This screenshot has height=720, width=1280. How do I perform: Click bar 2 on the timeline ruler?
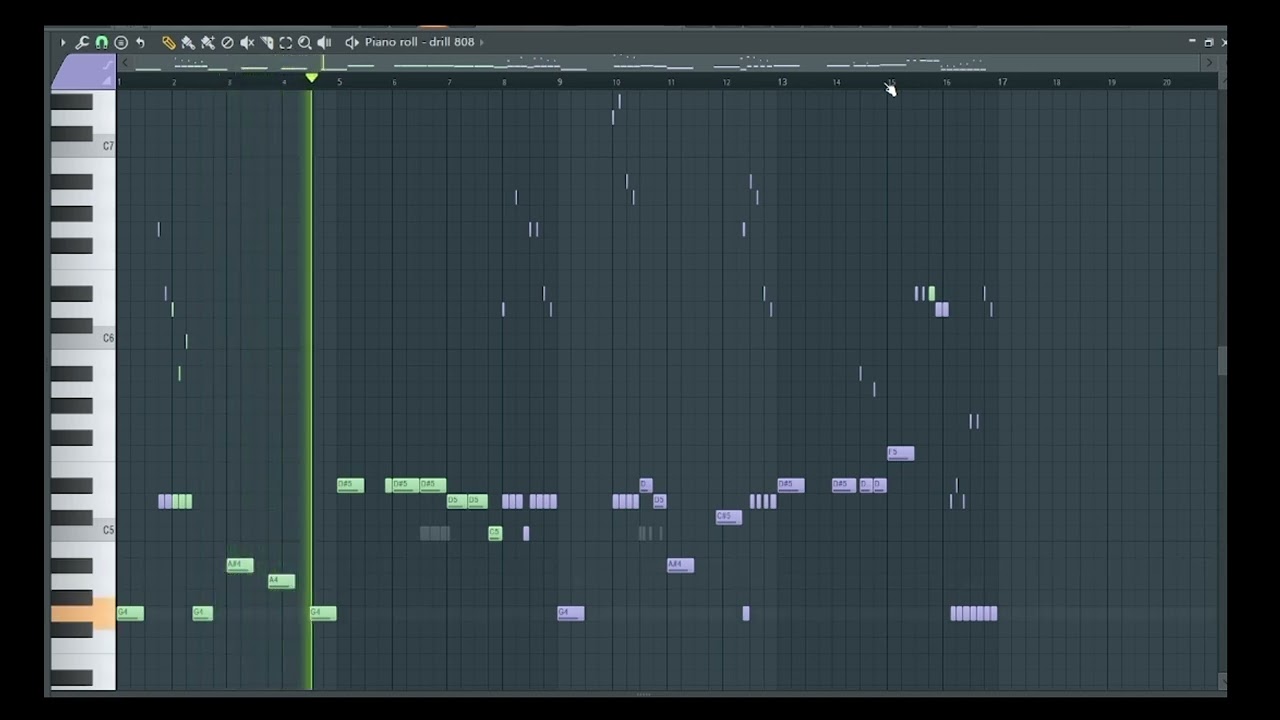174,82
